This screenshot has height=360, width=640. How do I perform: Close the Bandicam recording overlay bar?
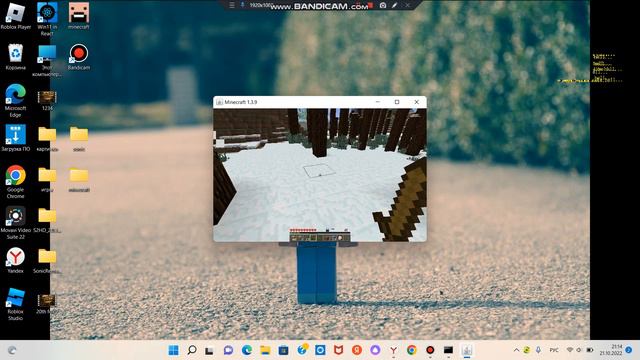tap(407, 5)
